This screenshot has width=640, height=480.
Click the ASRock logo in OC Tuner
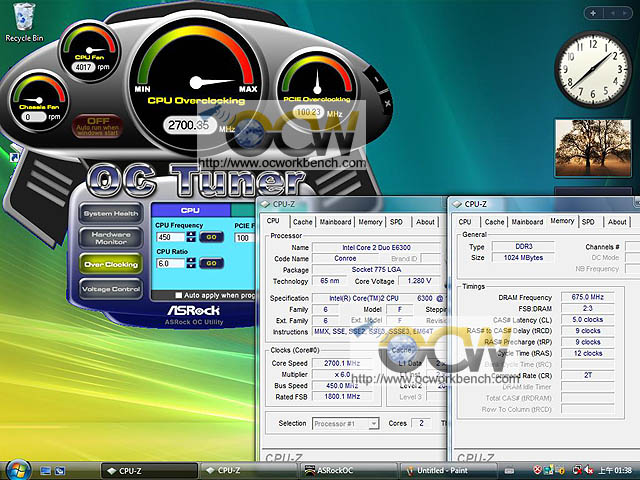pos(193,311)
